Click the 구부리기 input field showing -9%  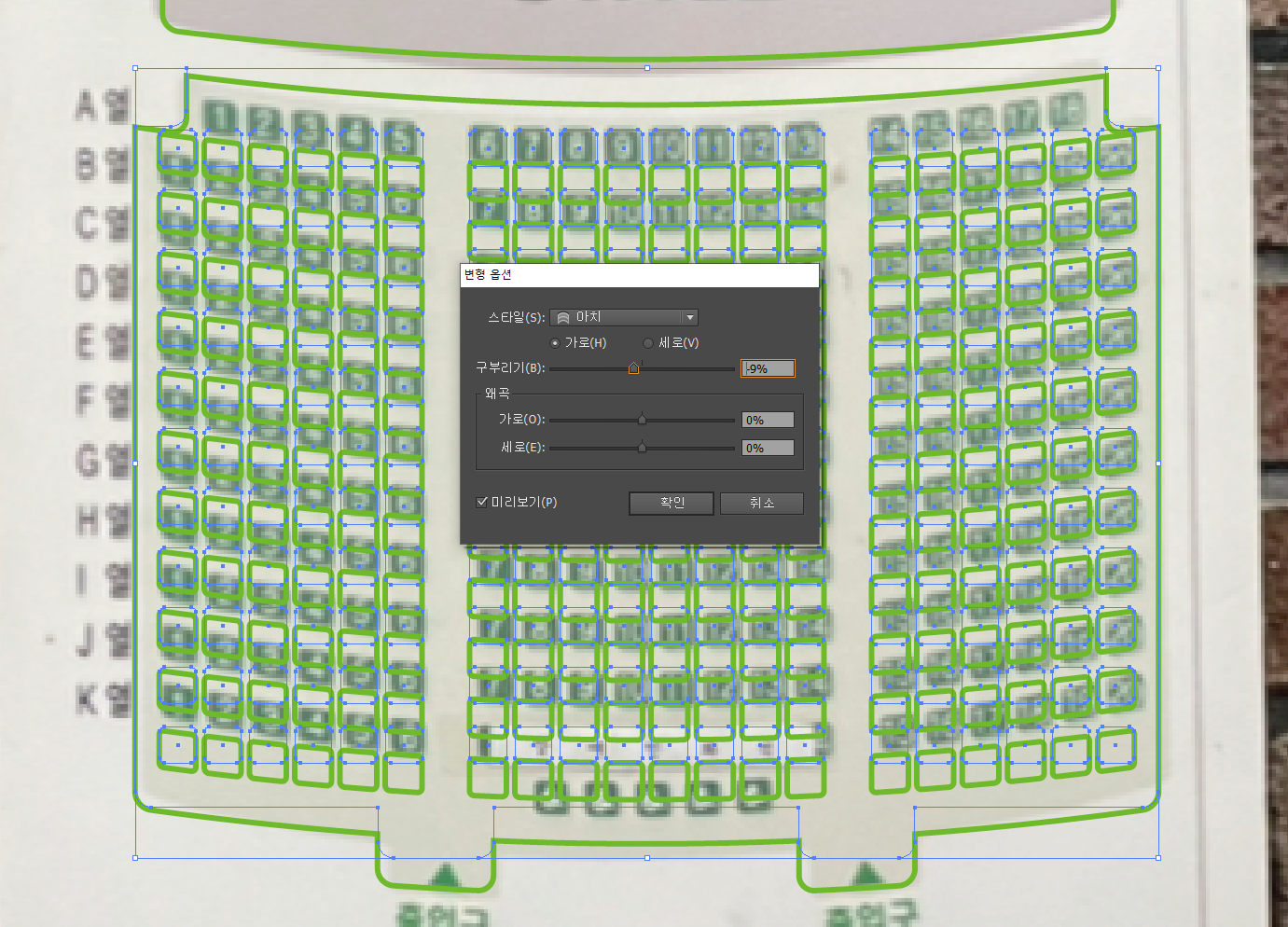(x=768, y=368)
